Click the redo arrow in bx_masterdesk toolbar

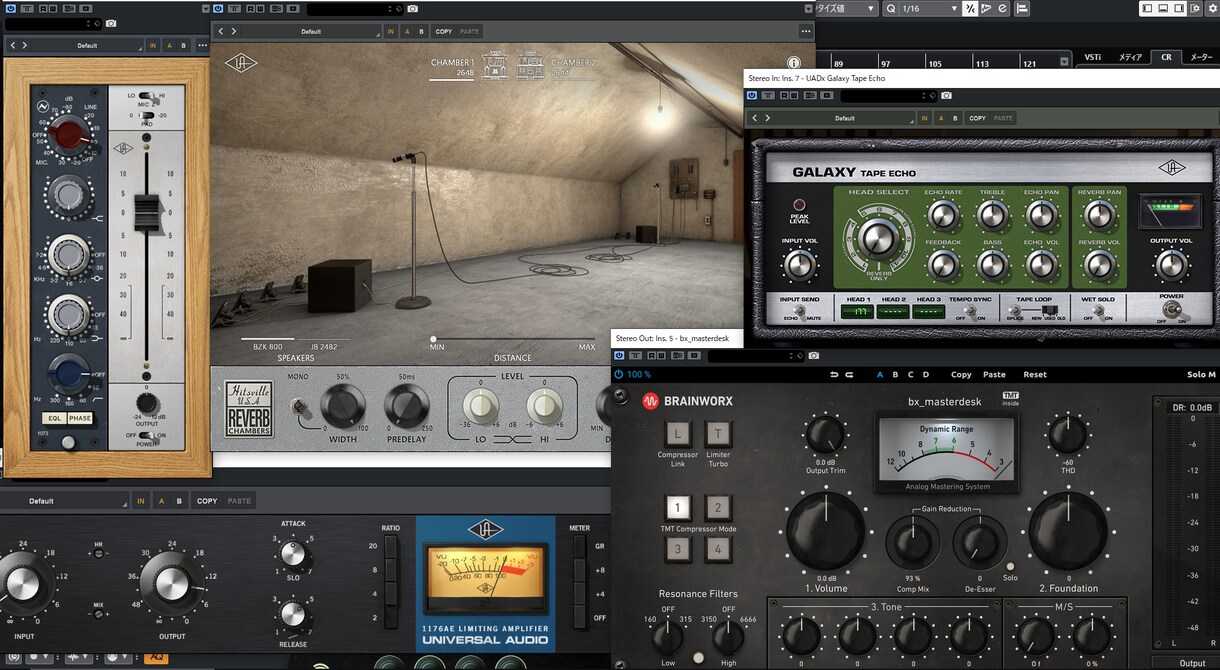pos(849,375)
